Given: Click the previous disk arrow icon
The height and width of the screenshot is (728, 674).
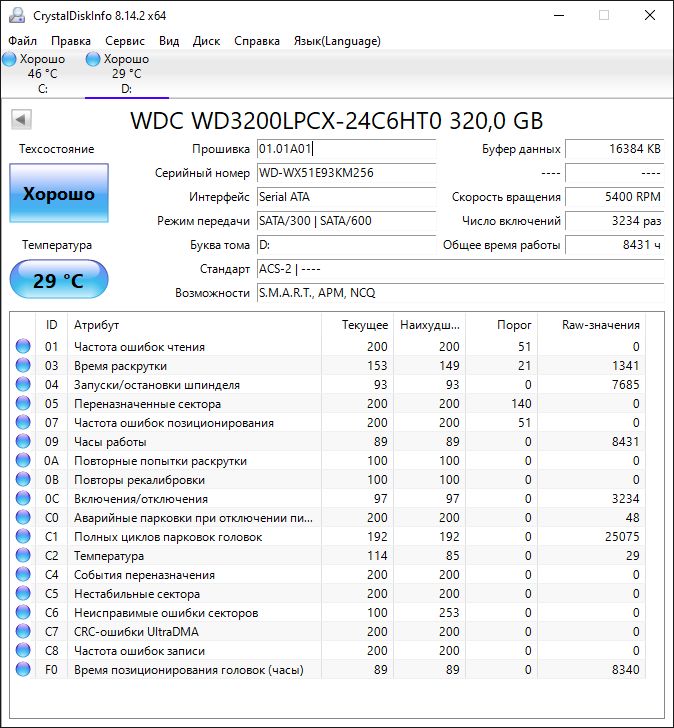Looking at the screenshot, I should [20, 120].
